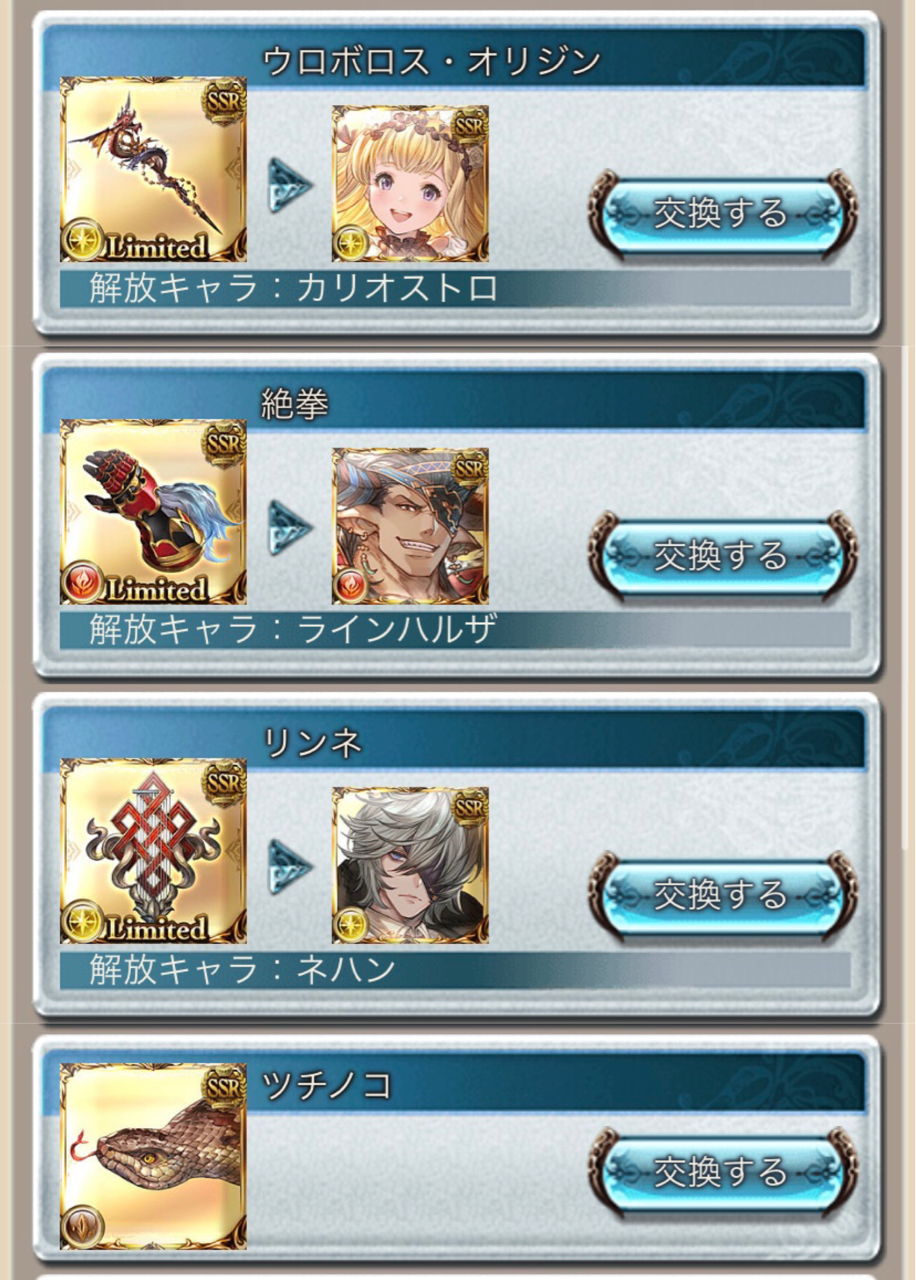Exchange for ウロボロス・オリジン with 交換する button
916x1280 pixels.
722,213
